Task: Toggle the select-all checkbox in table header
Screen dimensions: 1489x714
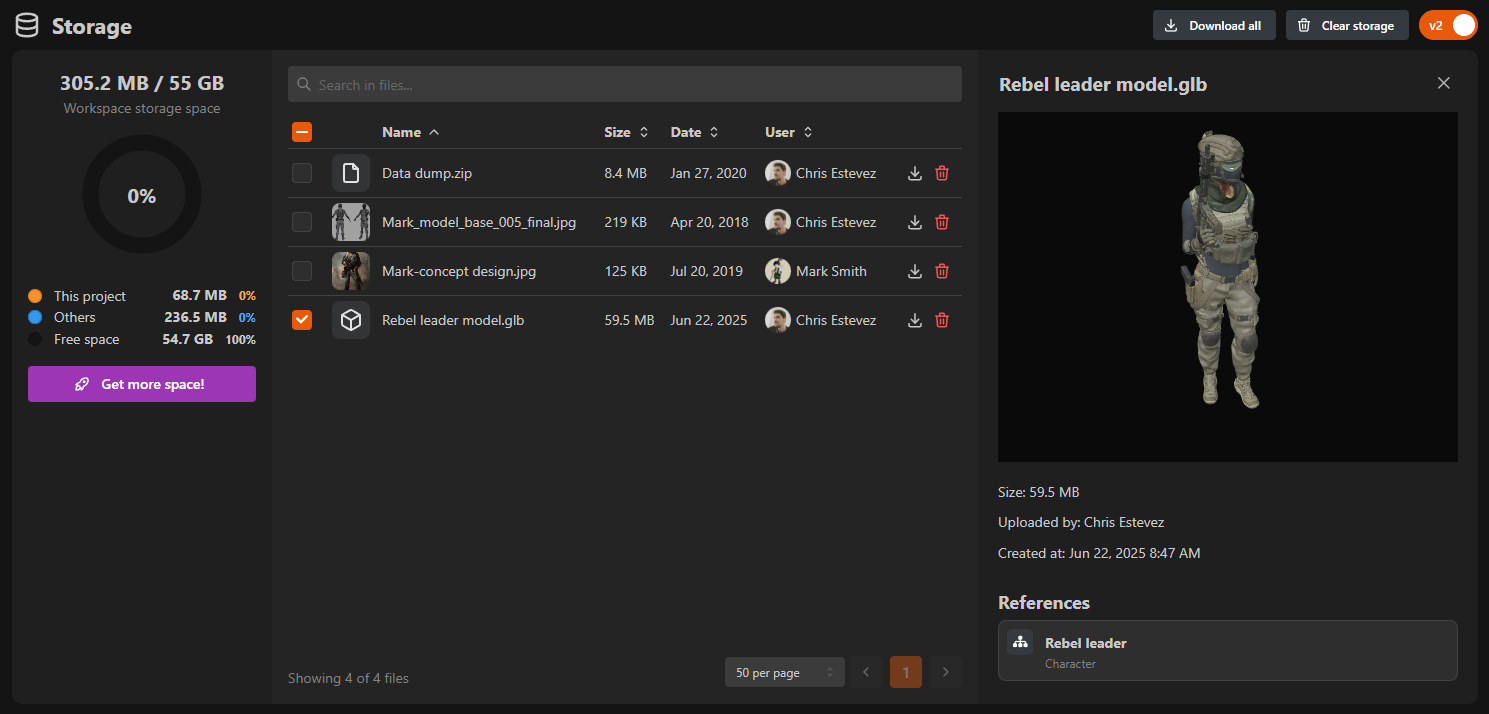Action: [302, 132]
